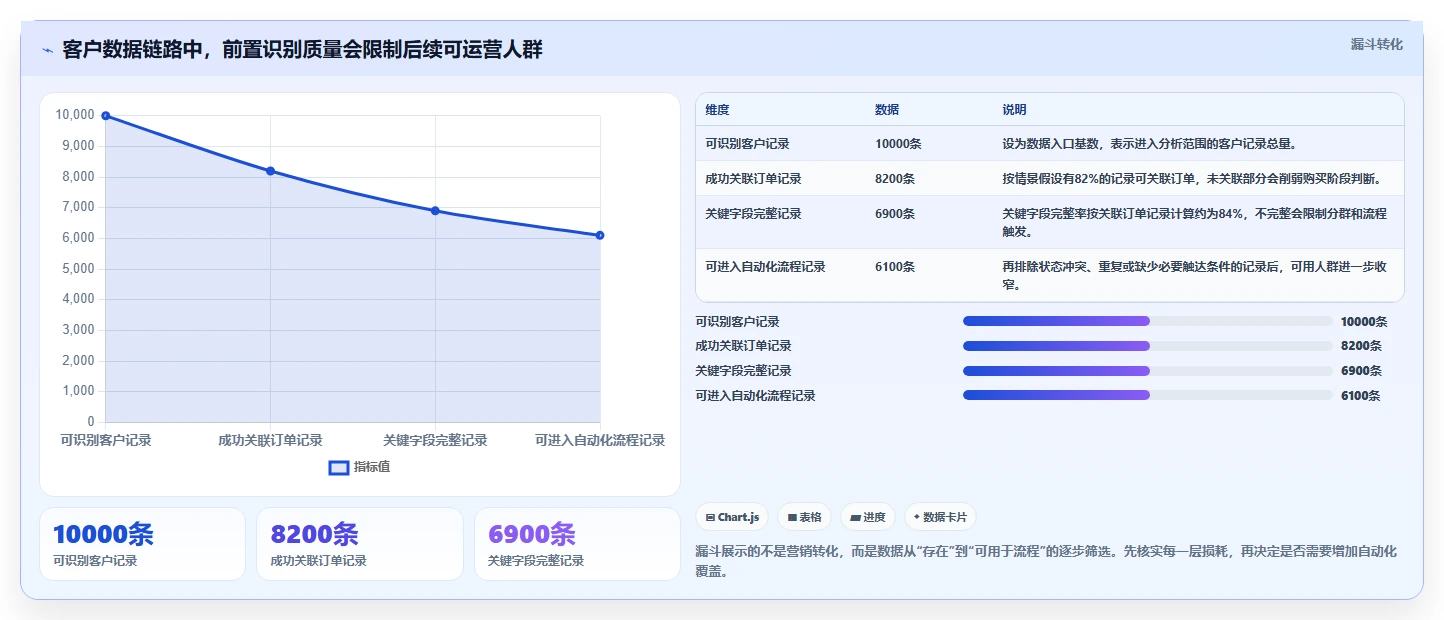Click the 数据 column header
This screenshot has width=1444, height=620.
(887, 110)
